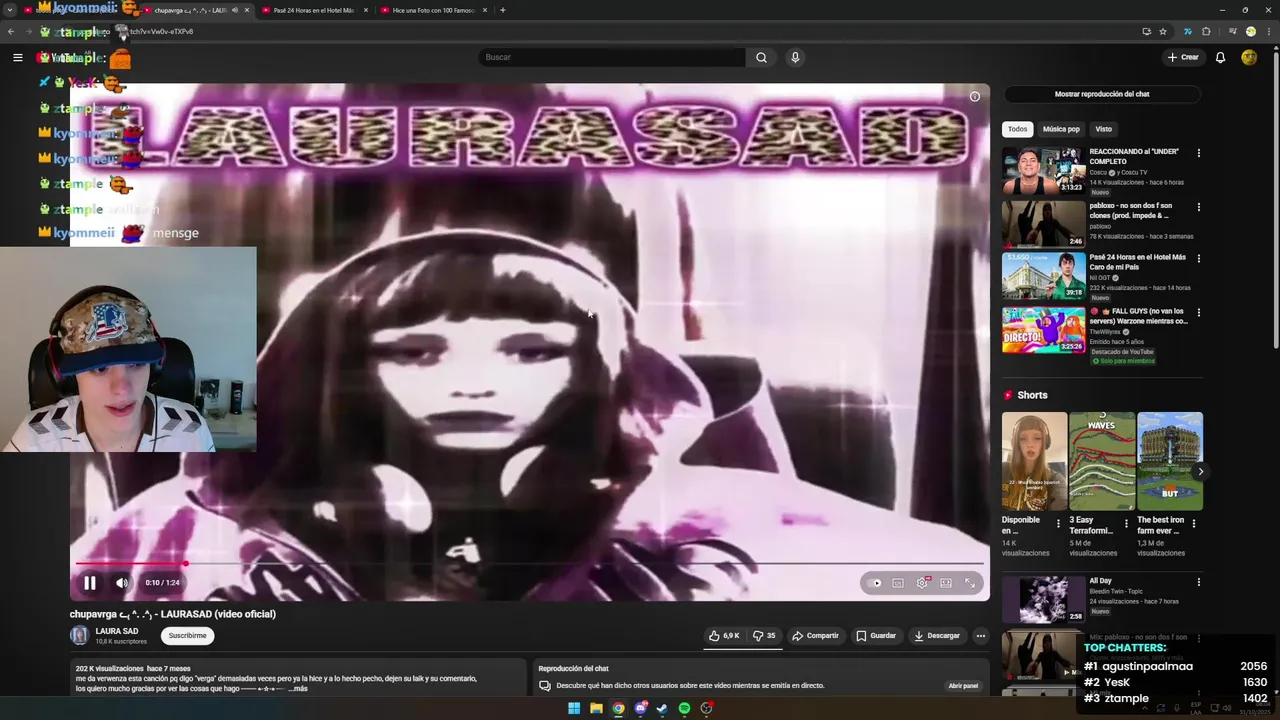The height and width of the screenshot is (720, 1280).
Task: Subscribe with the Suscribirme button
Action: click(x=187, y=636)
